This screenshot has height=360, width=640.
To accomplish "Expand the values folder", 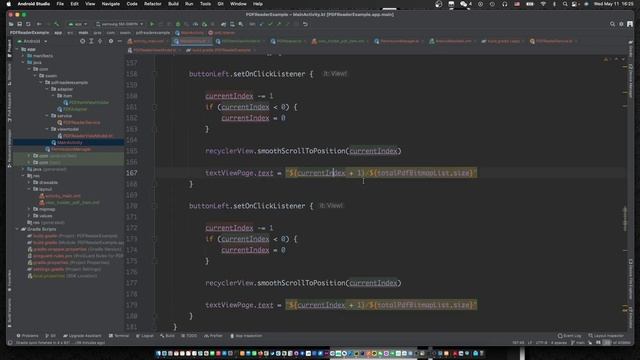I will (29, 216).
